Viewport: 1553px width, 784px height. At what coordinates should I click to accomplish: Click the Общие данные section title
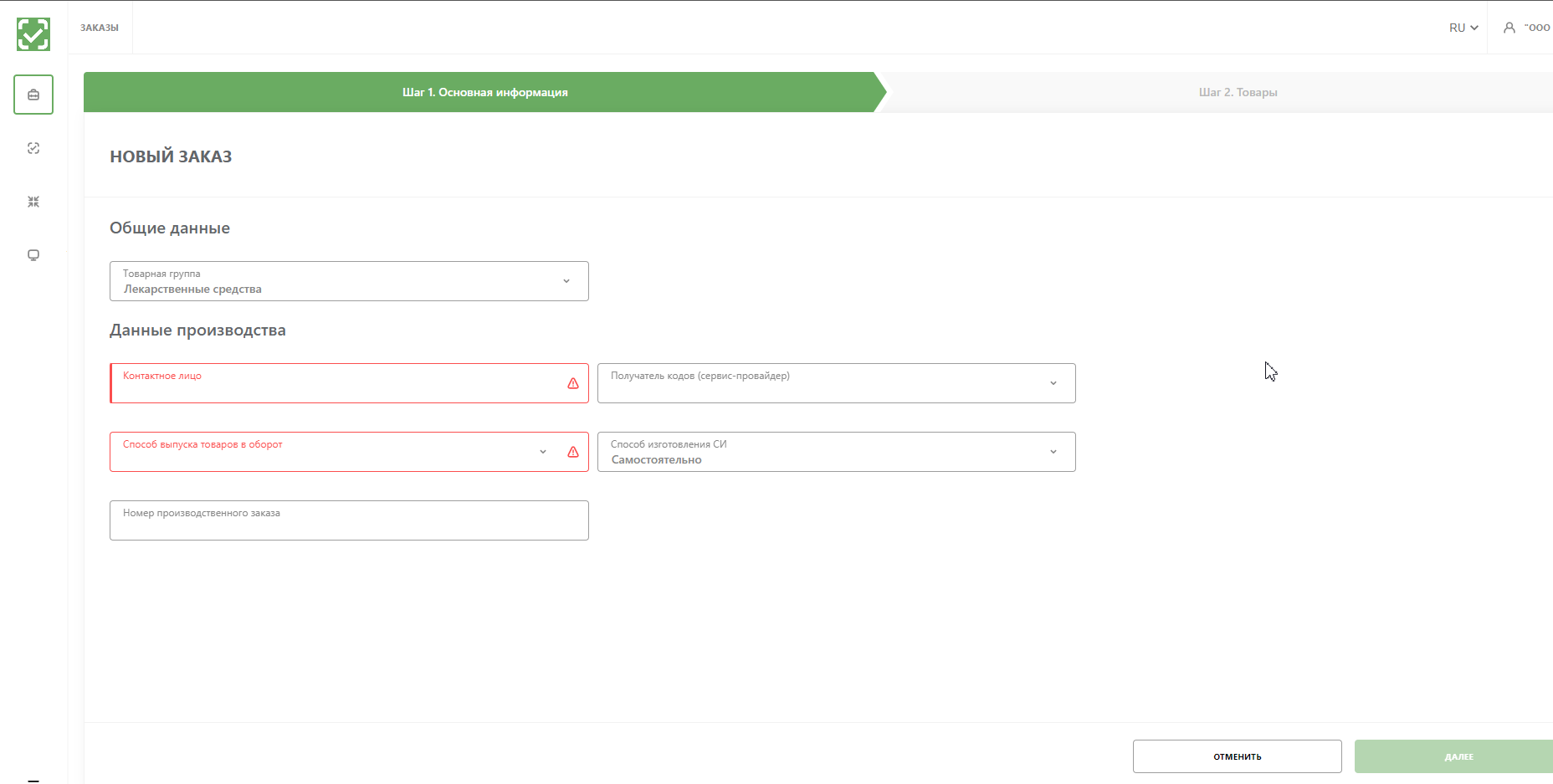pos(170,228)
